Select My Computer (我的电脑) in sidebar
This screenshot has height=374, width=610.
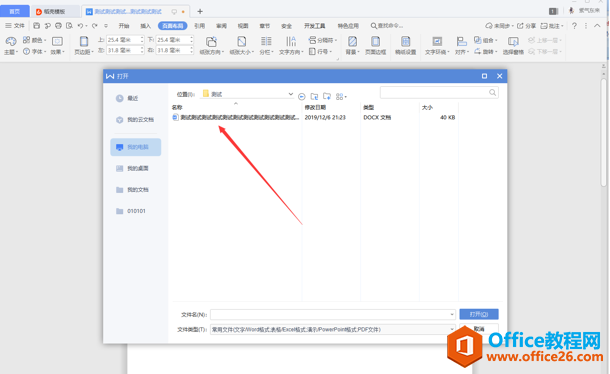(x=135, y=147)
